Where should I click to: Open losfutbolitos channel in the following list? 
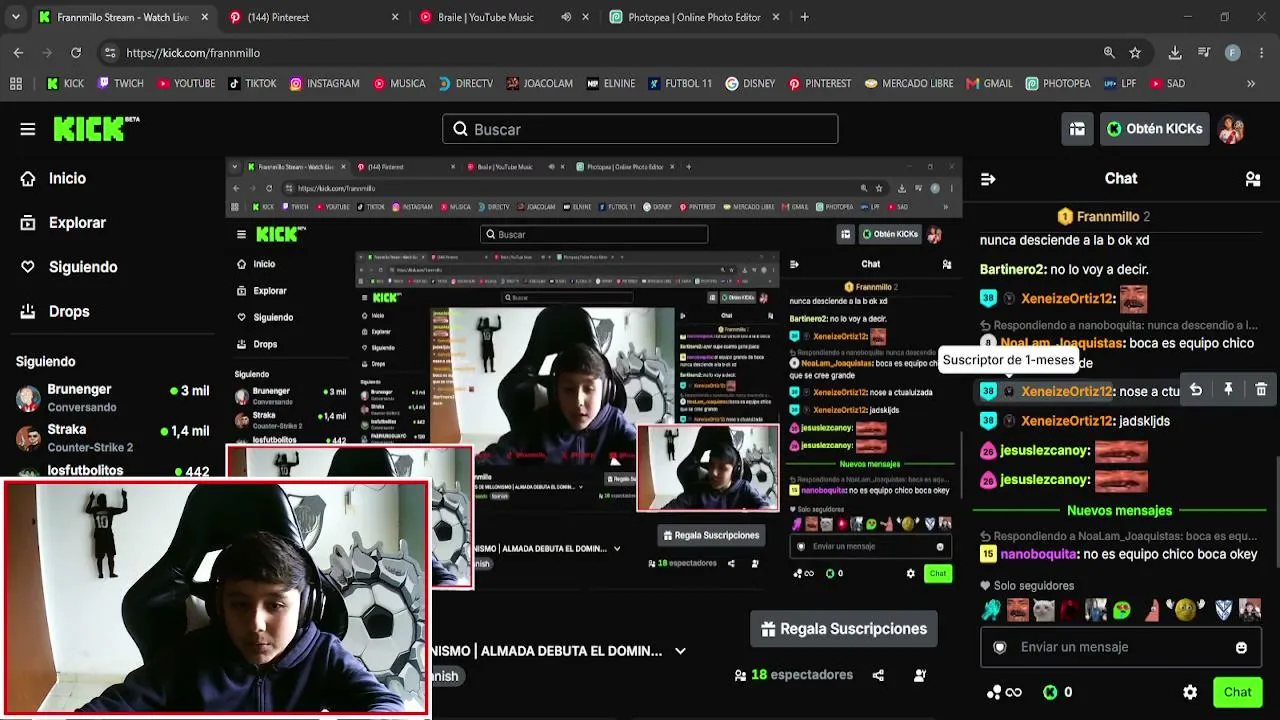click(x=112, y=470)
